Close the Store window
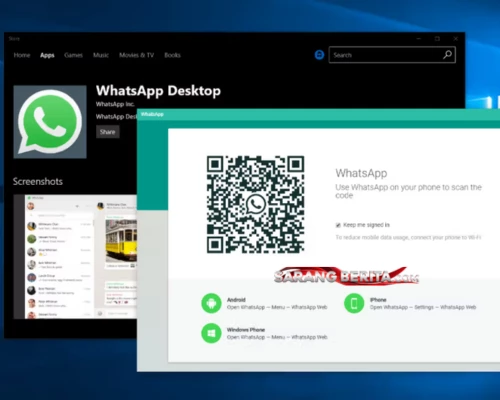The width and height of the screenshot is (500, 400). point(456,39)
